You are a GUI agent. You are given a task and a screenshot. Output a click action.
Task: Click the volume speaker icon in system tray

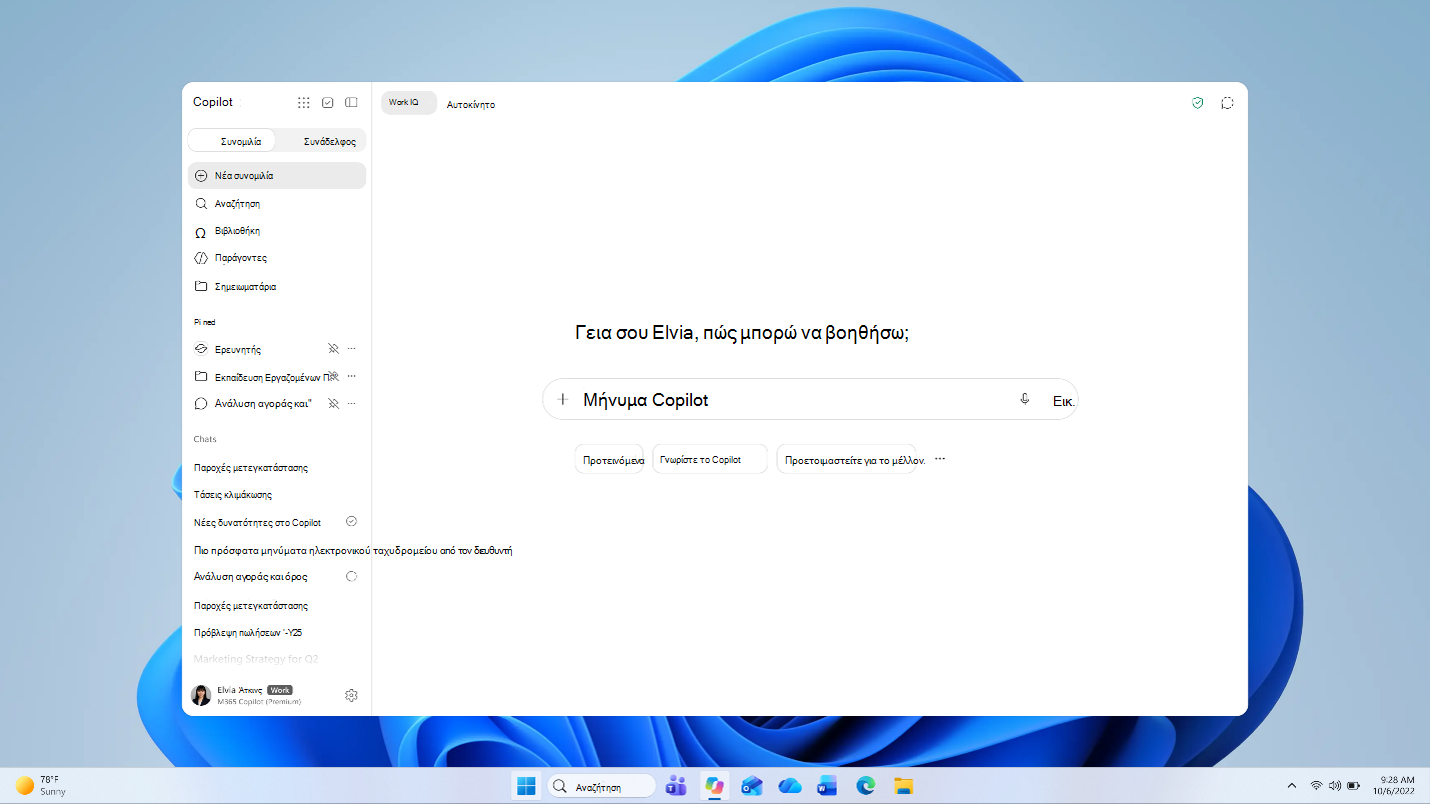point(1334,786)
